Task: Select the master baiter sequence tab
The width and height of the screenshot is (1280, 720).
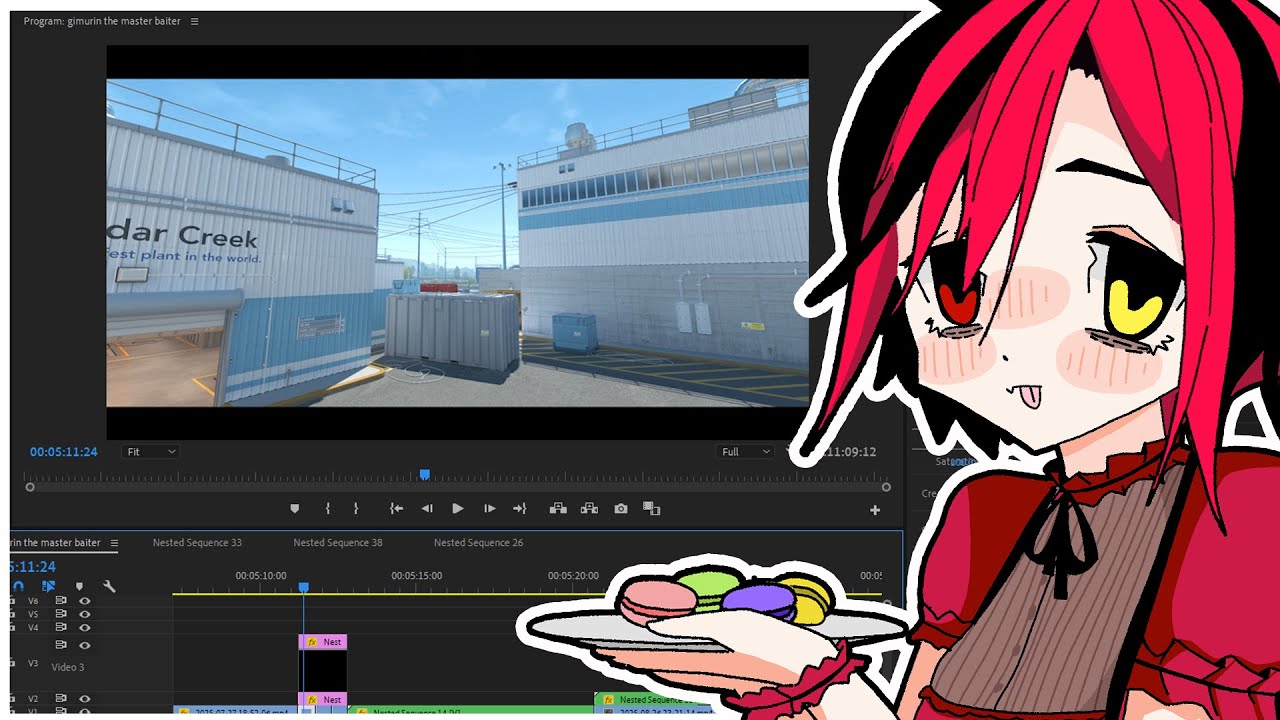Action: [x=56, y=543]
